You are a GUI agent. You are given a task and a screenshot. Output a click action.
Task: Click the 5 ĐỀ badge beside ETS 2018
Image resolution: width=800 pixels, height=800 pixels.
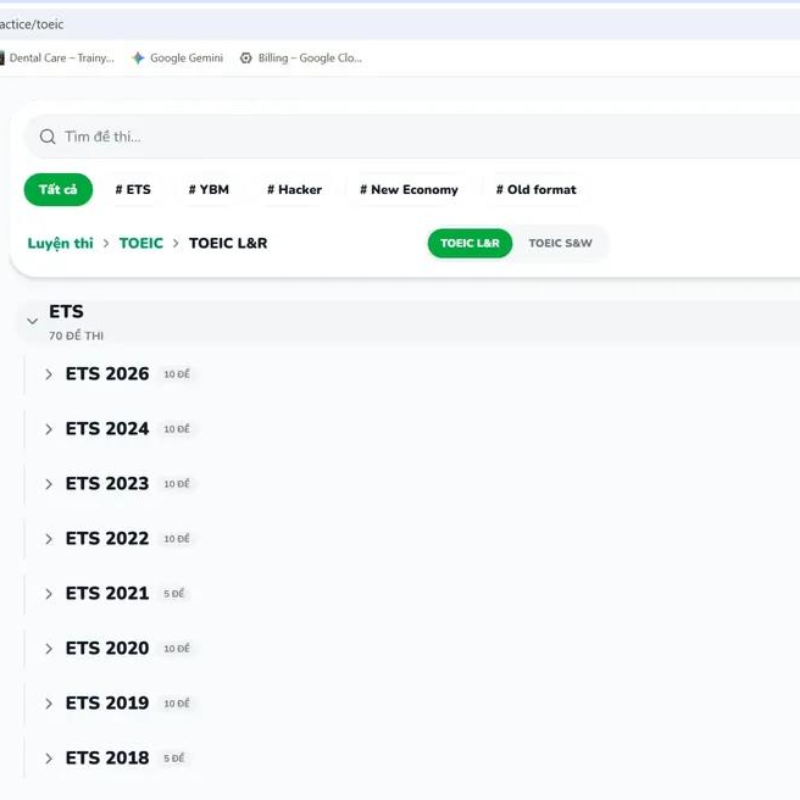[x=174, y=758]
